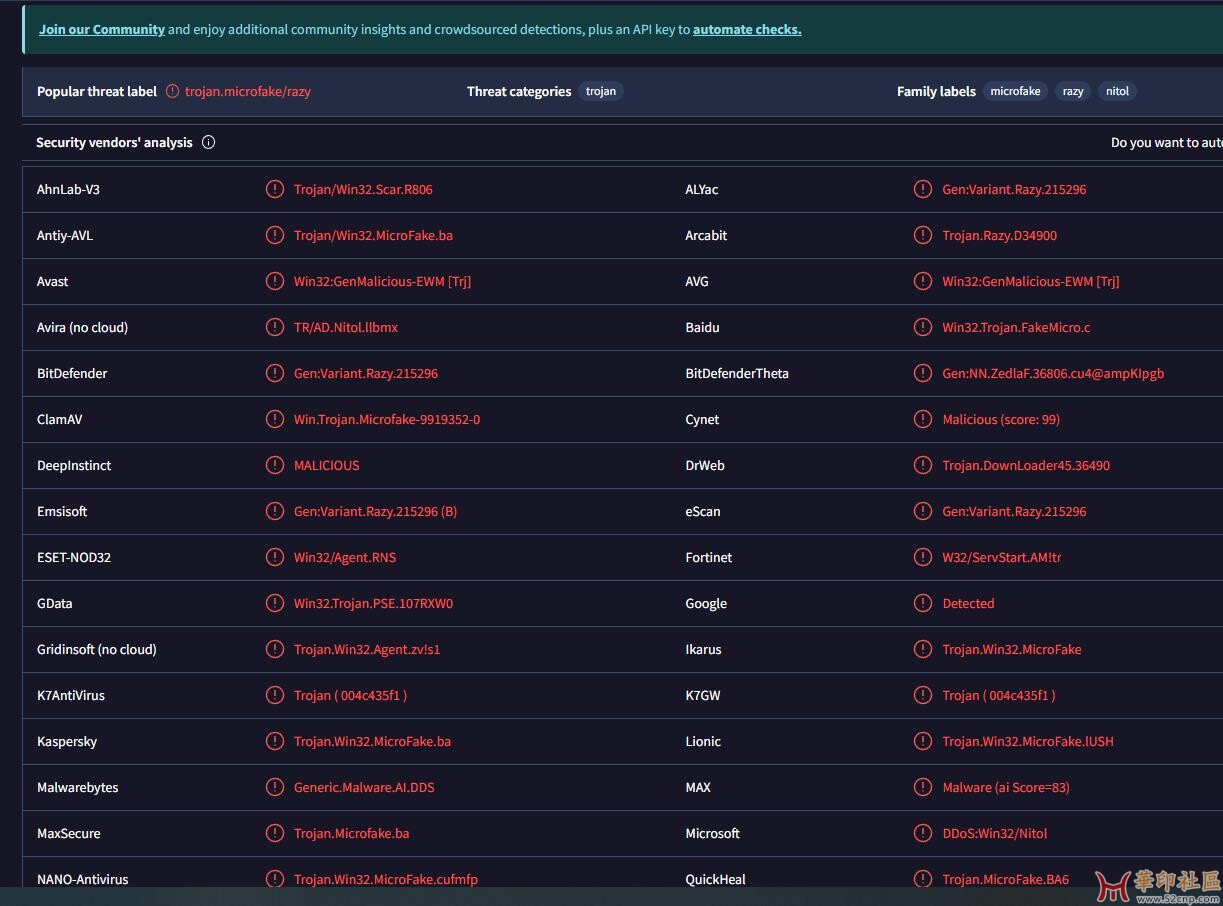Select the Arcabit vendor name
The width and height of the screenshot is (1223, 906).
[706, 235]
